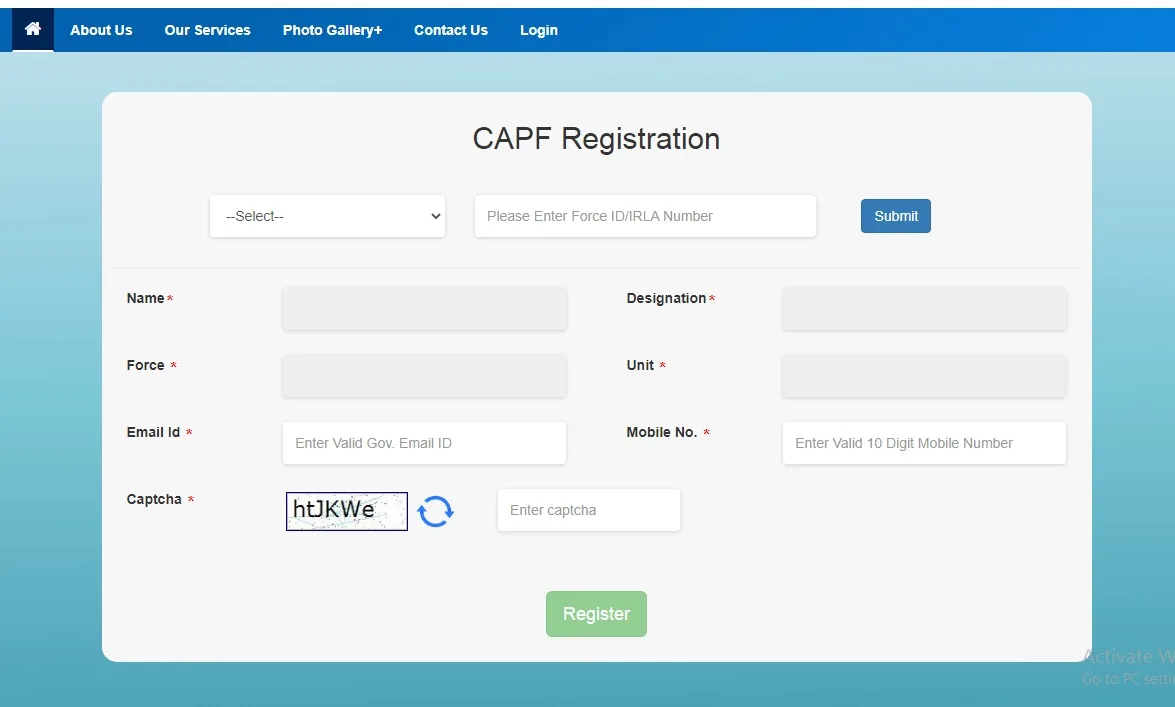The width and height of the screenshot is (1175, 707).
Task: Focus the Designation field
Action: (x=924, y=309)
